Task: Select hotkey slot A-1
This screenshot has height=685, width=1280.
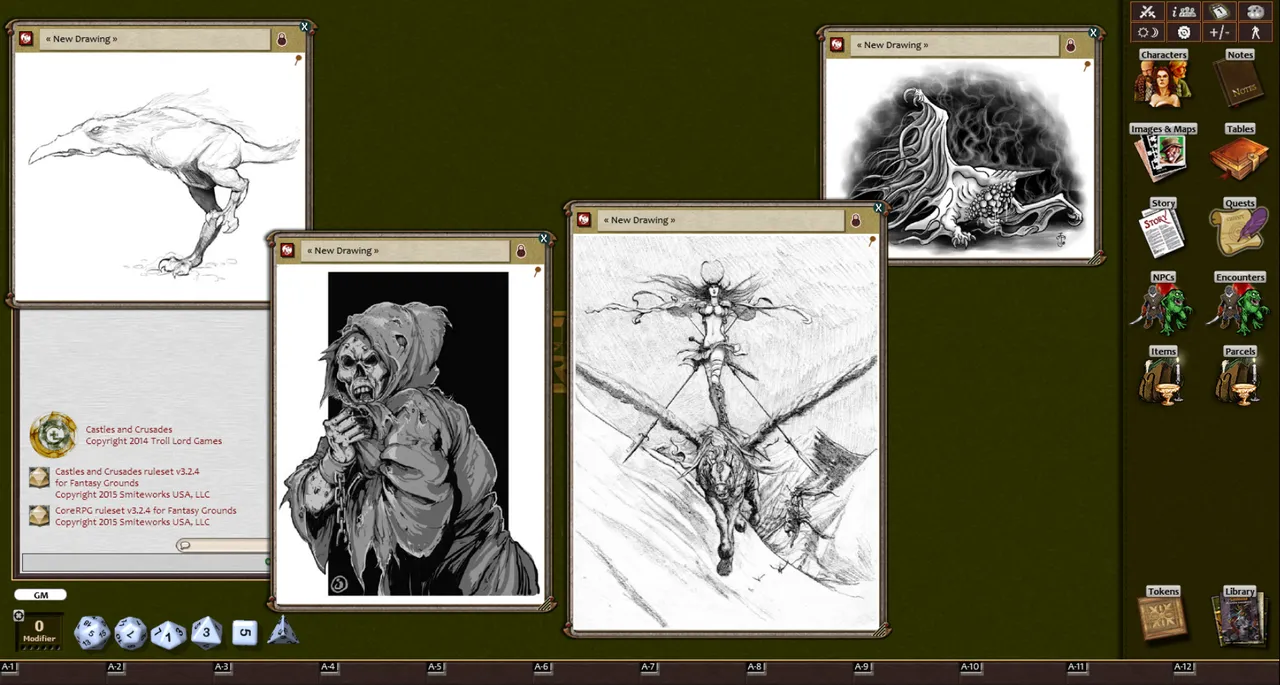Action: (x=9, y=667)
